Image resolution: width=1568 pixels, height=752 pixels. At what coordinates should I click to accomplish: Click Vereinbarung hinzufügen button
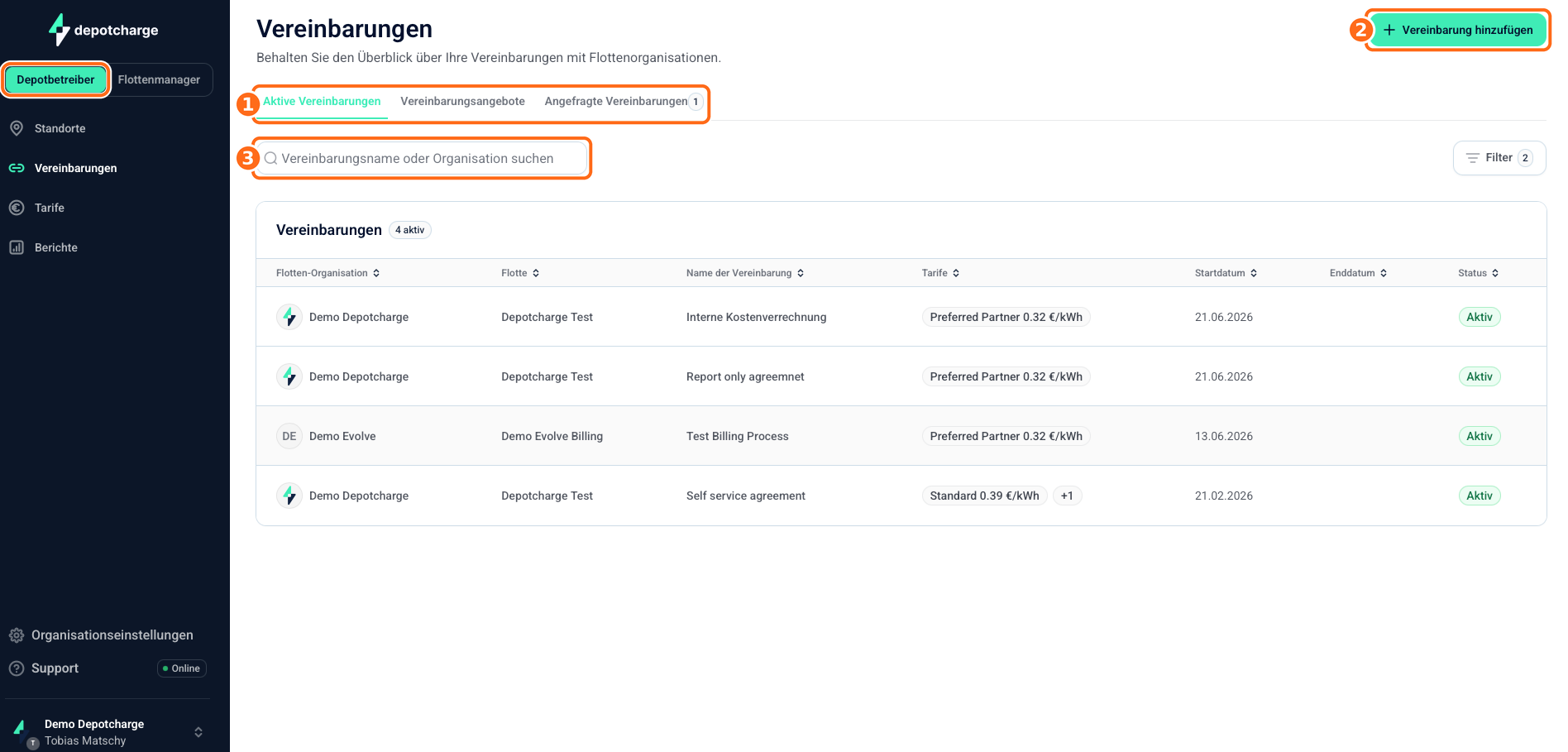[x=1458, y=30]
